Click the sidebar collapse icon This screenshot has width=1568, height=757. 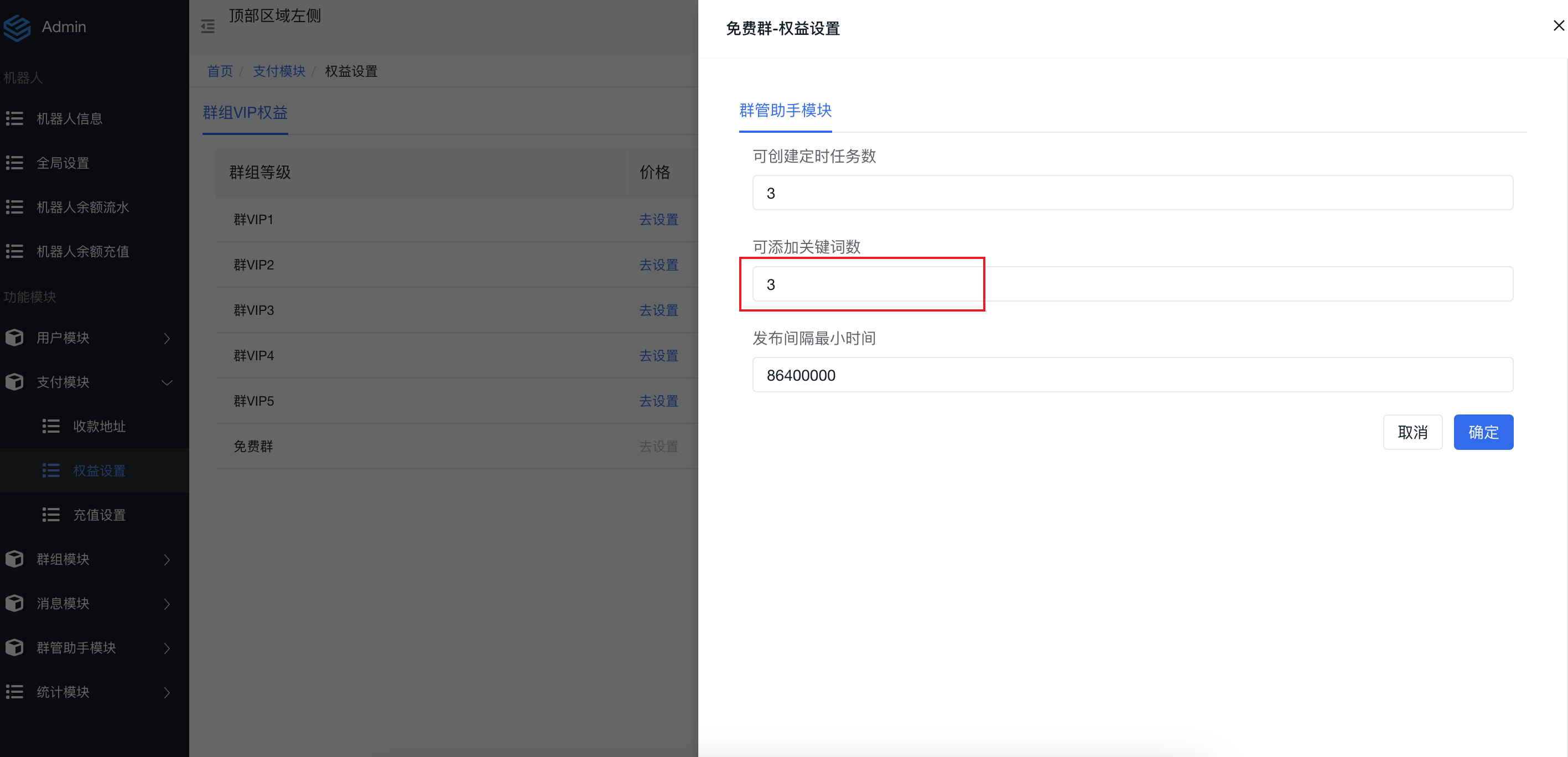coord(207,26)
